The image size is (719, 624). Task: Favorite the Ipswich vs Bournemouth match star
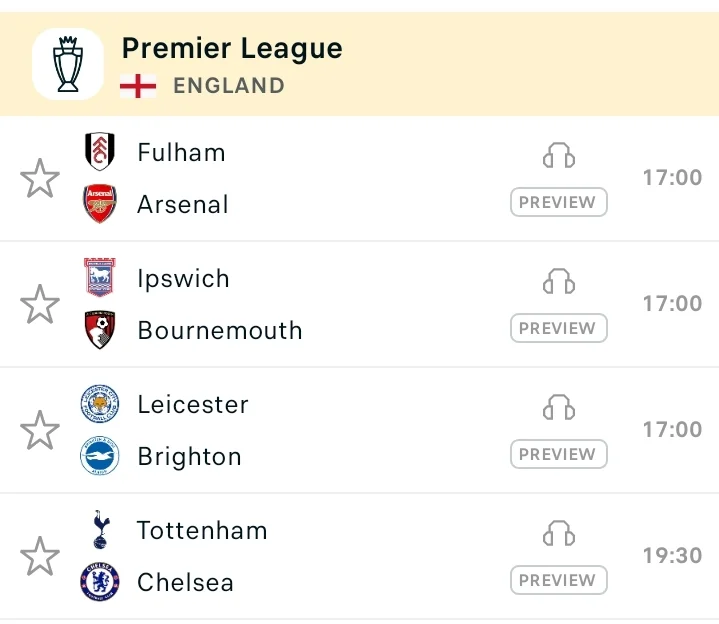pos(40,304)
